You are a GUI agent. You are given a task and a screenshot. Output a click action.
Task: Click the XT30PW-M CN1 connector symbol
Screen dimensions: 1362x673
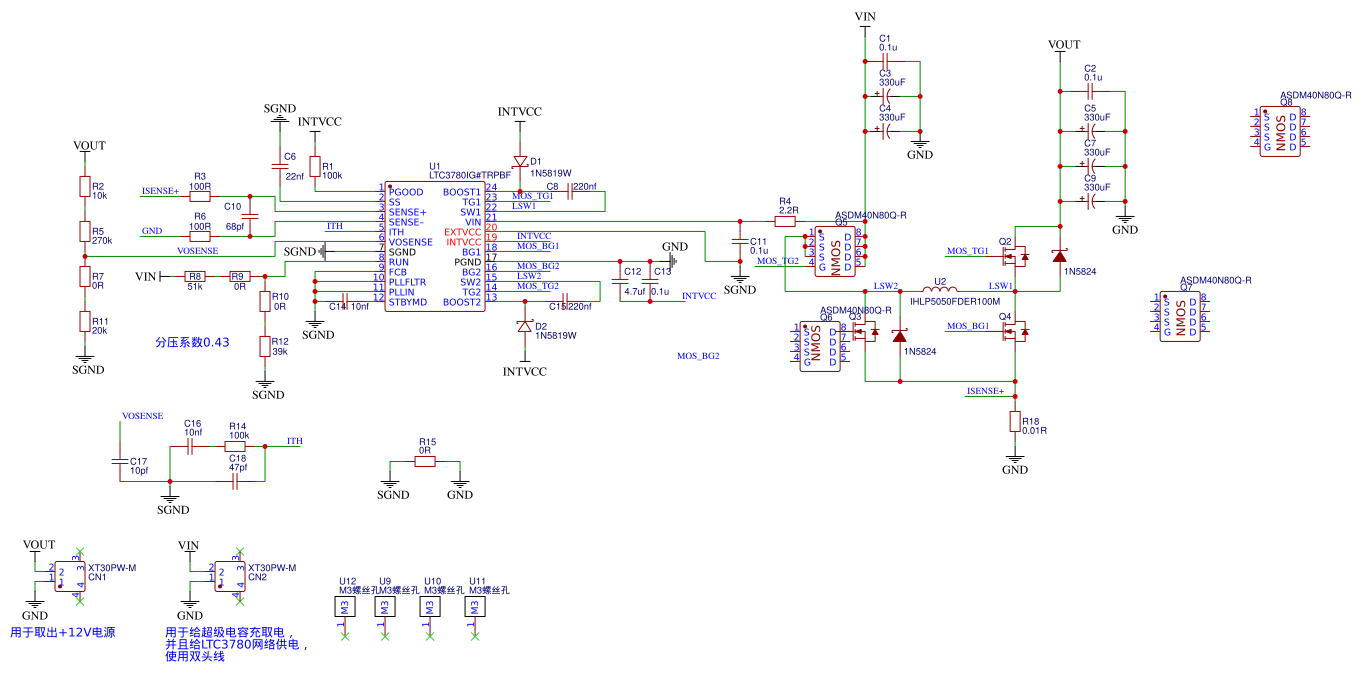(x=67, y=575)
